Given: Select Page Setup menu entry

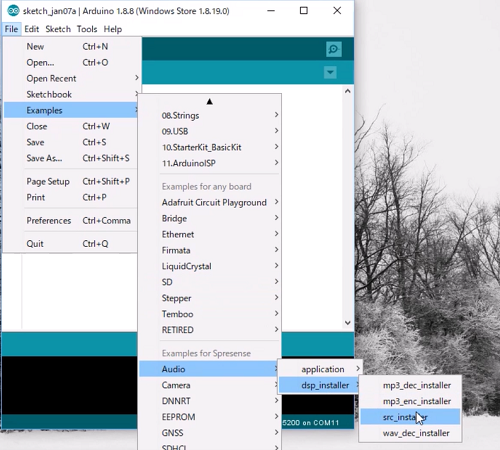Looking at the screenshot, I should [x=71, y=181].
